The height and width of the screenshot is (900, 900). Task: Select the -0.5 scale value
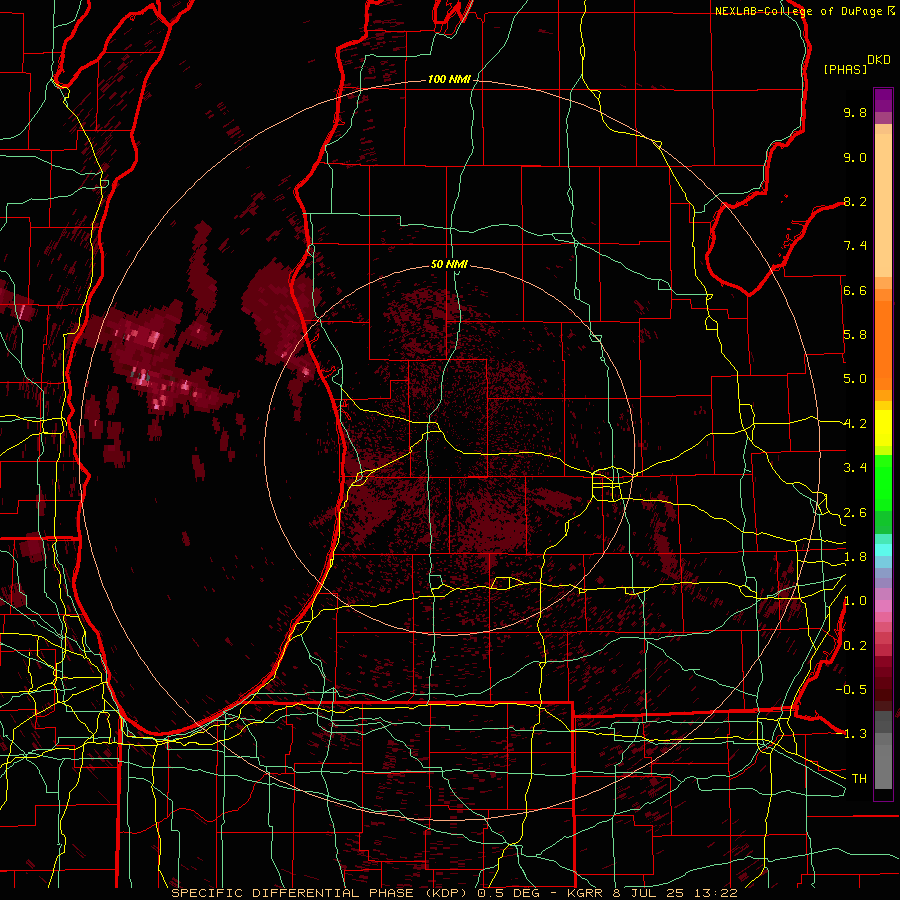(x=851, y=690)
